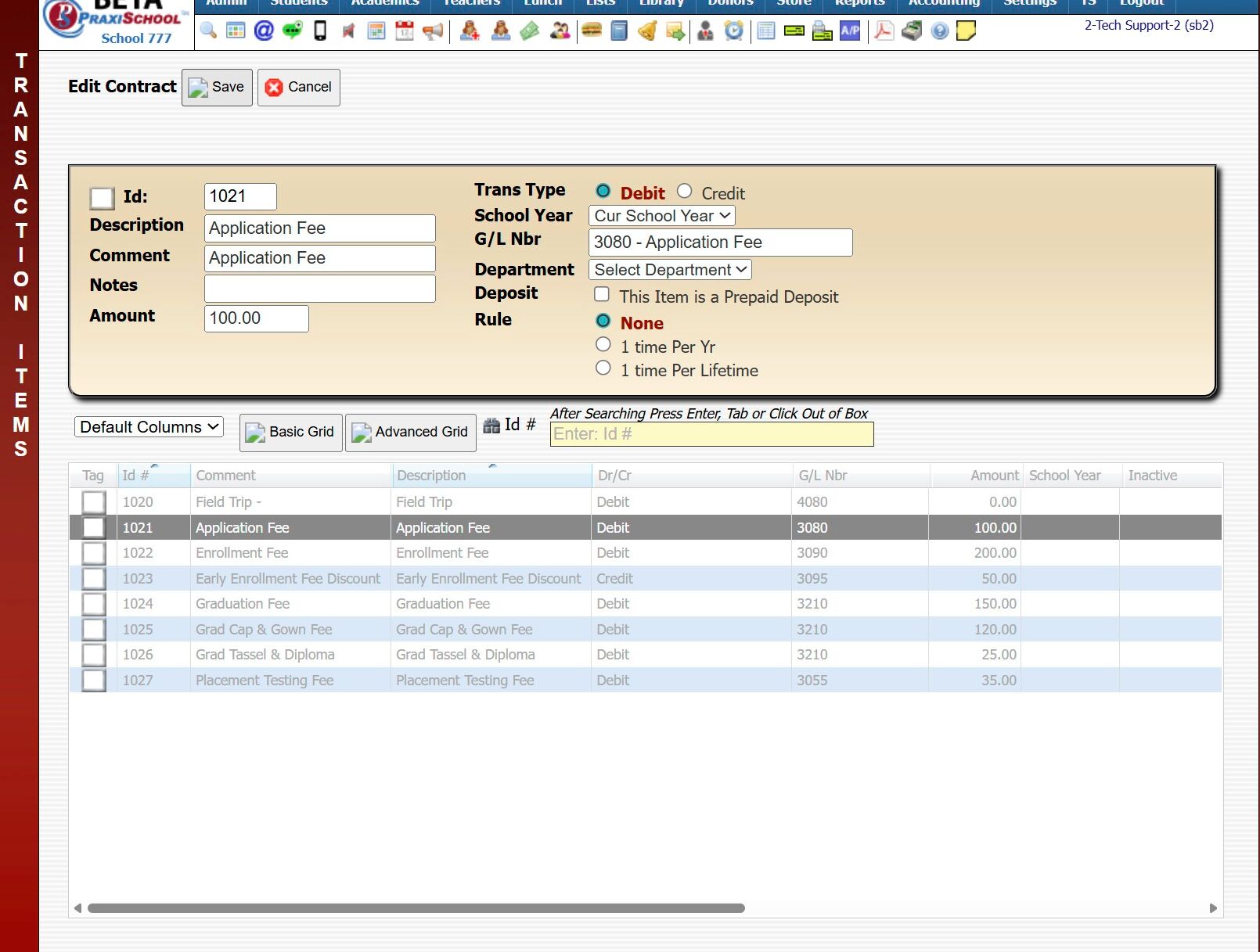The image size is (1260, 952).
Task: Click the grid scrollbar left arrow
Action: pyautogui.click(x=77, y=908)
